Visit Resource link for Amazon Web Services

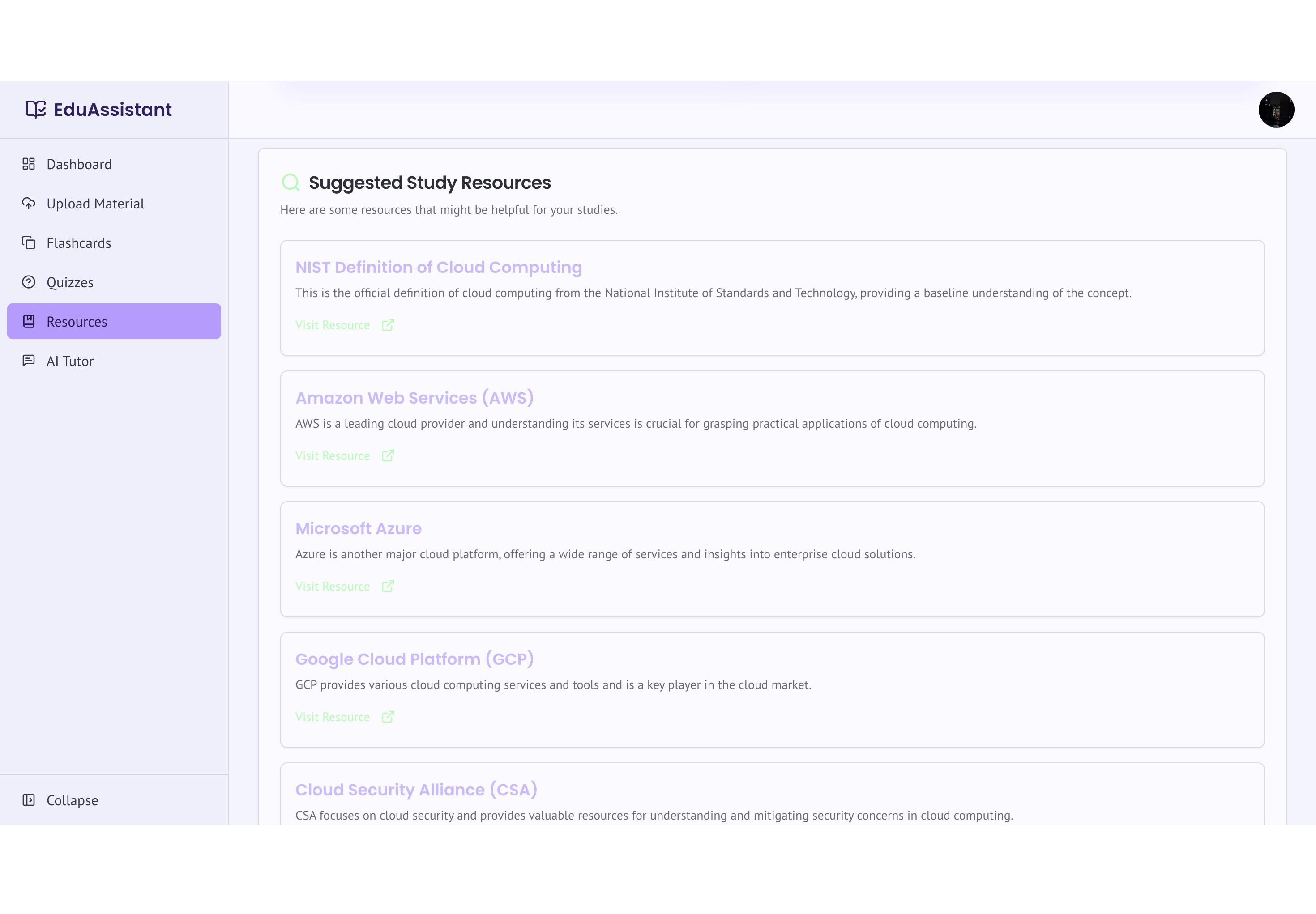pyautogui.click(x=332, y=456)
